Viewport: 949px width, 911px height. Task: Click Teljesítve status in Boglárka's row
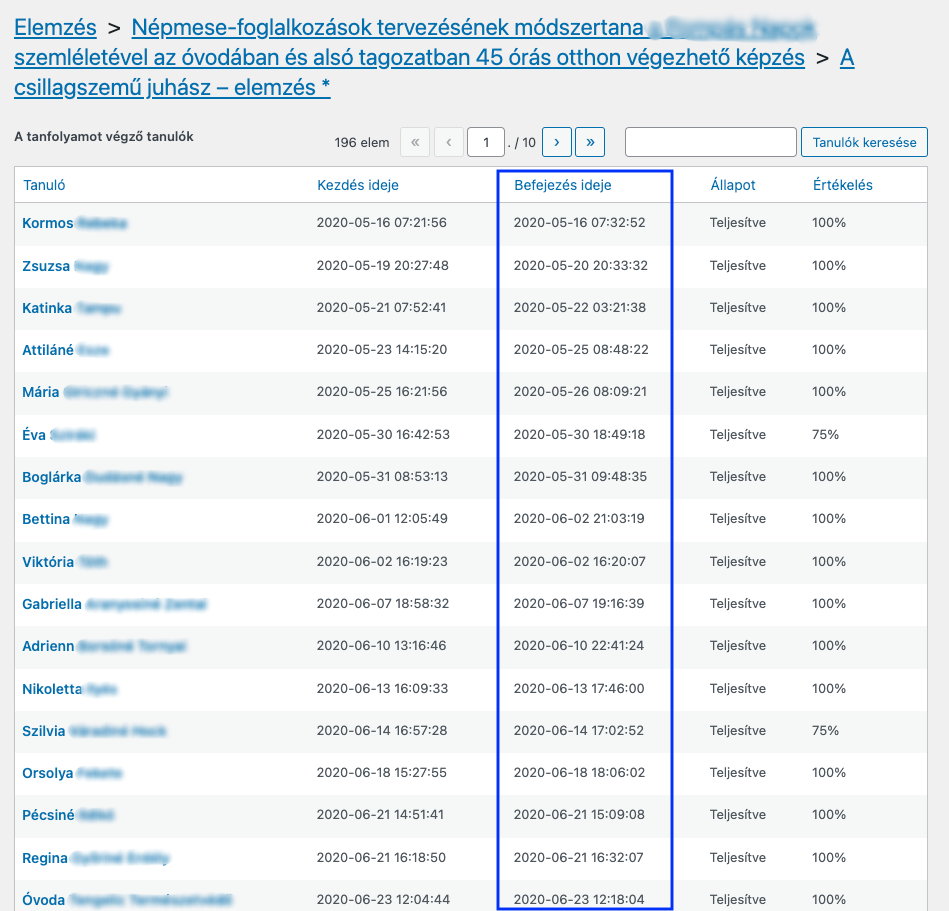pyautogui.click(x=738, y=477)
